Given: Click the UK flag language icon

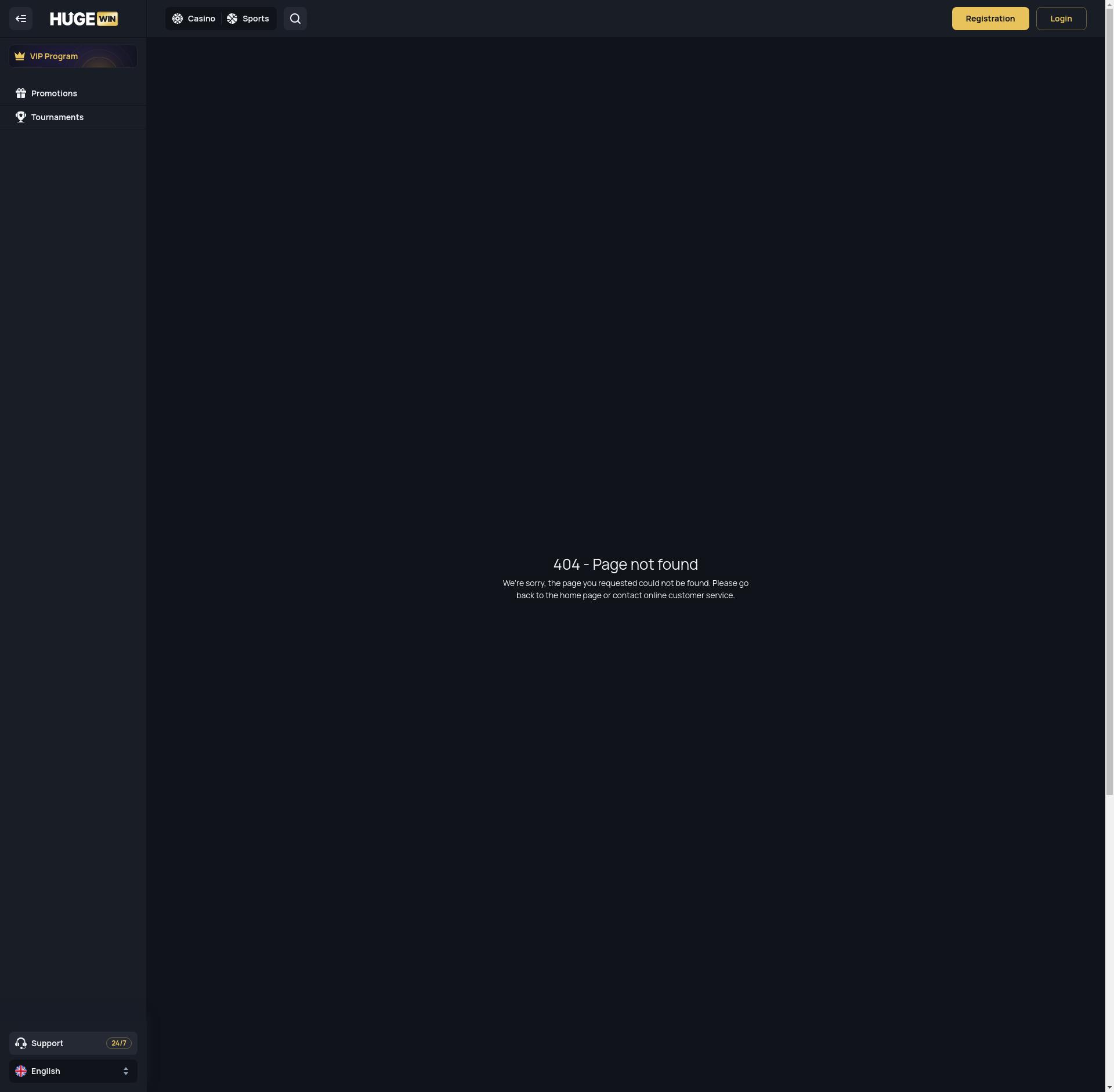Looking at the screenshot, I should [x=21, y=1071].
